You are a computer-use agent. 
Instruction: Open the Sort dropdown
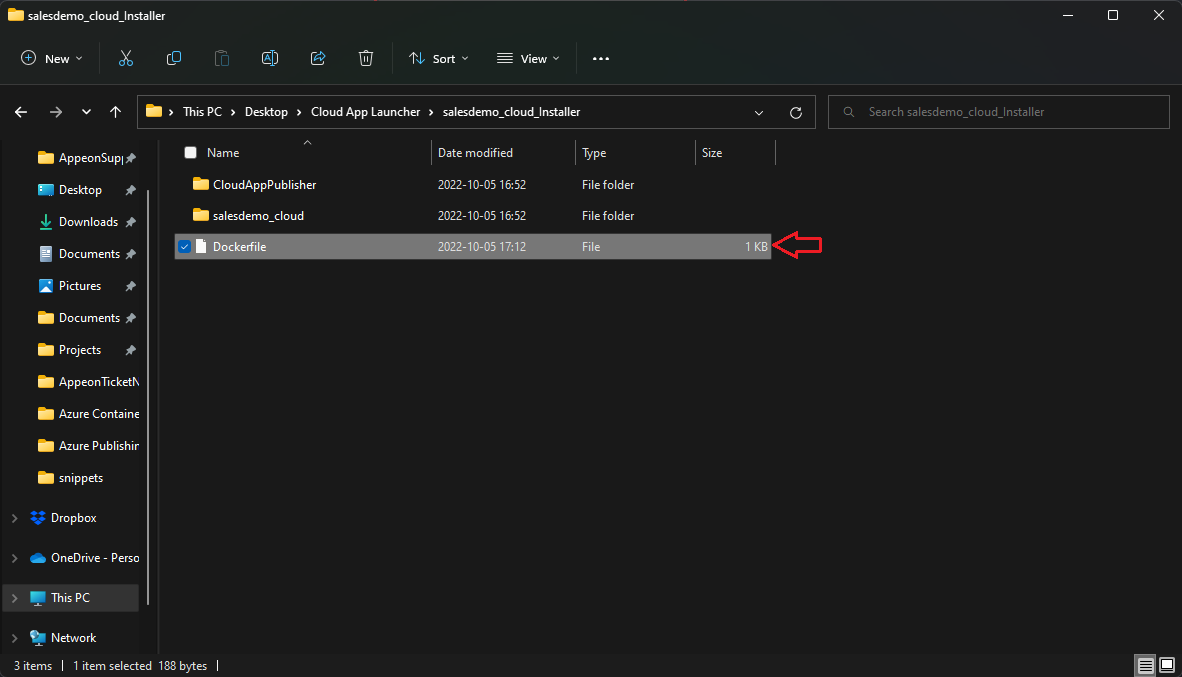pyautogui.click(x=438, y=58)
